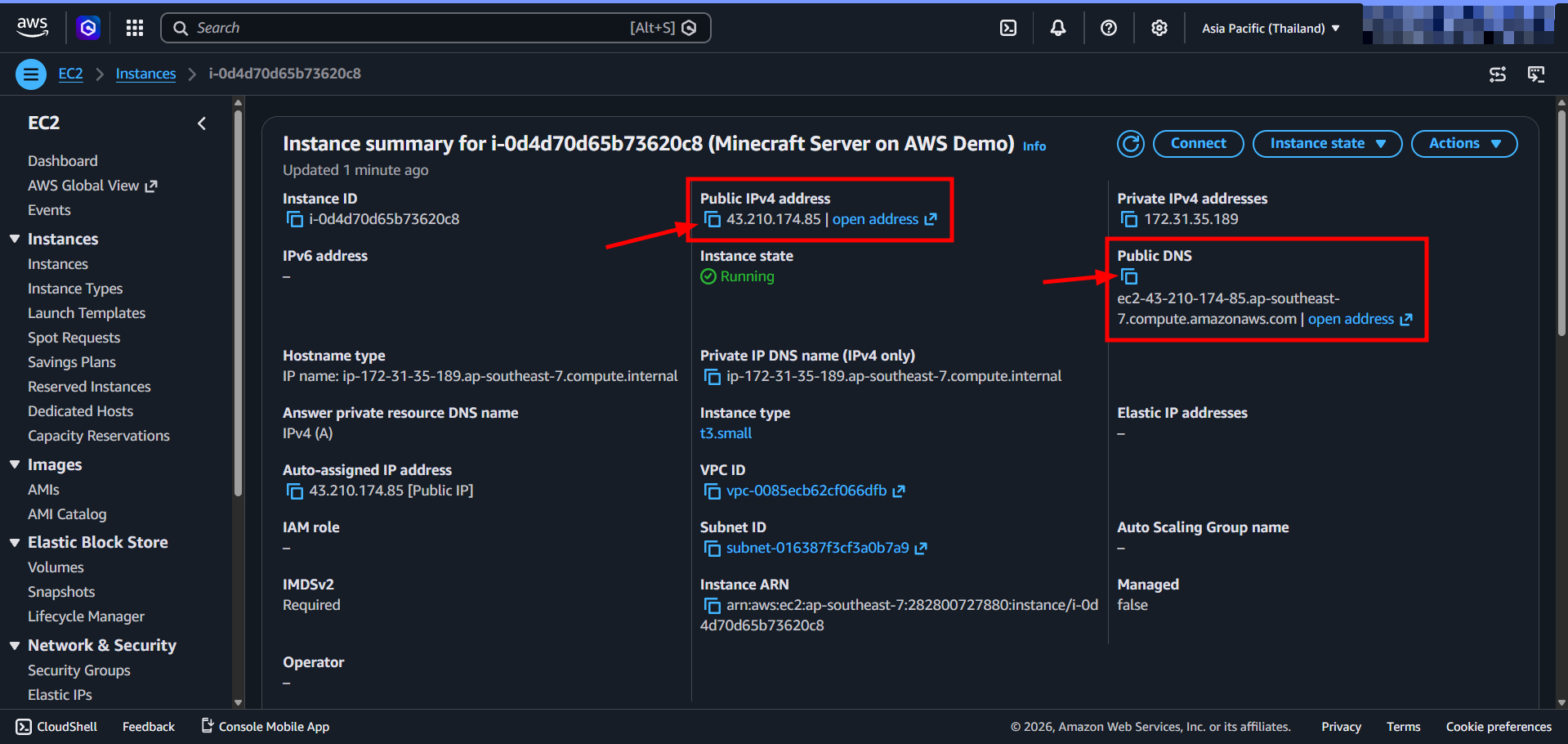Go to Instances in the breadcrumb
This screenshot has height=744, width=1568.
tap(145, 74)
